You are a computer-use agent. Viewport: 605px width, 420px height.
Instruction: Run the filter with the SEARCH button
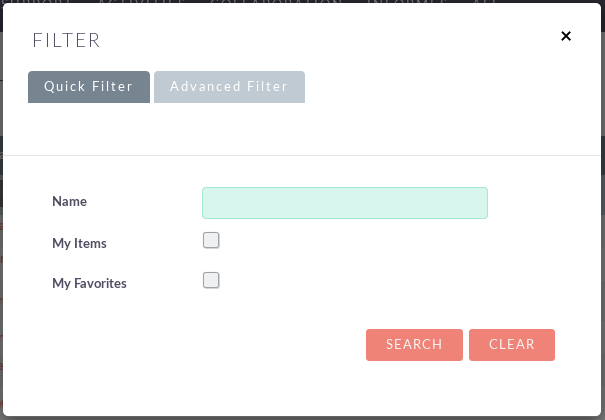pyautogui.click(x=414, y=345)
